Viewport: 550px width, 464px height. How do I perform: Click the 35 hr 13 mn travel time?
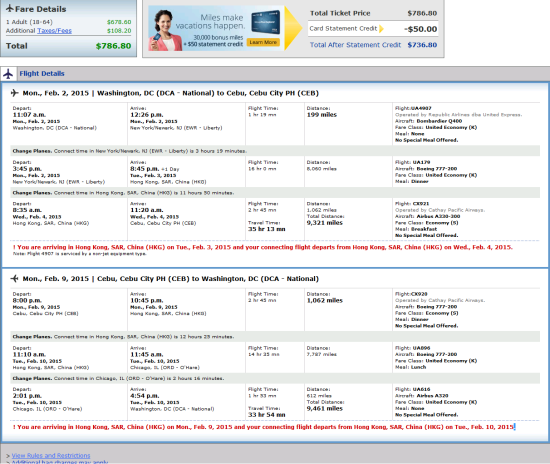[x=267, y=229]
